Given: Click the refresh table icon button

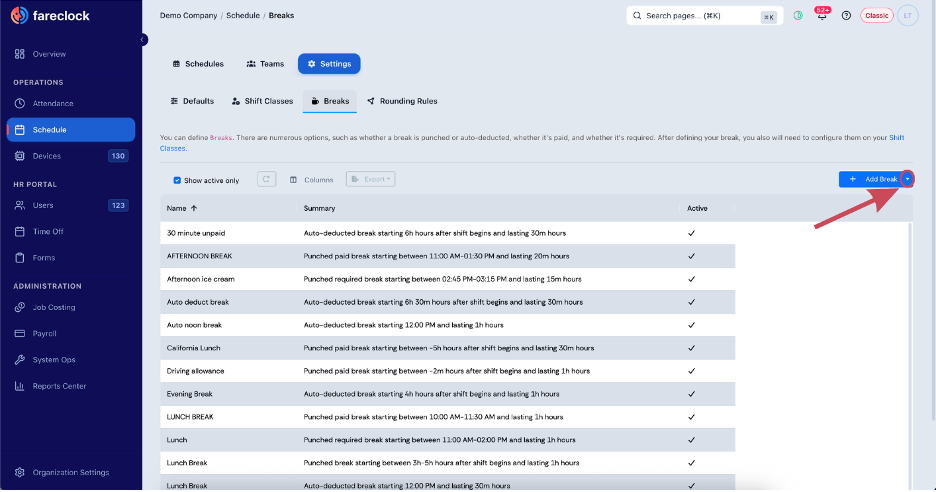Looking at the screenshot, I should (267, 179).
